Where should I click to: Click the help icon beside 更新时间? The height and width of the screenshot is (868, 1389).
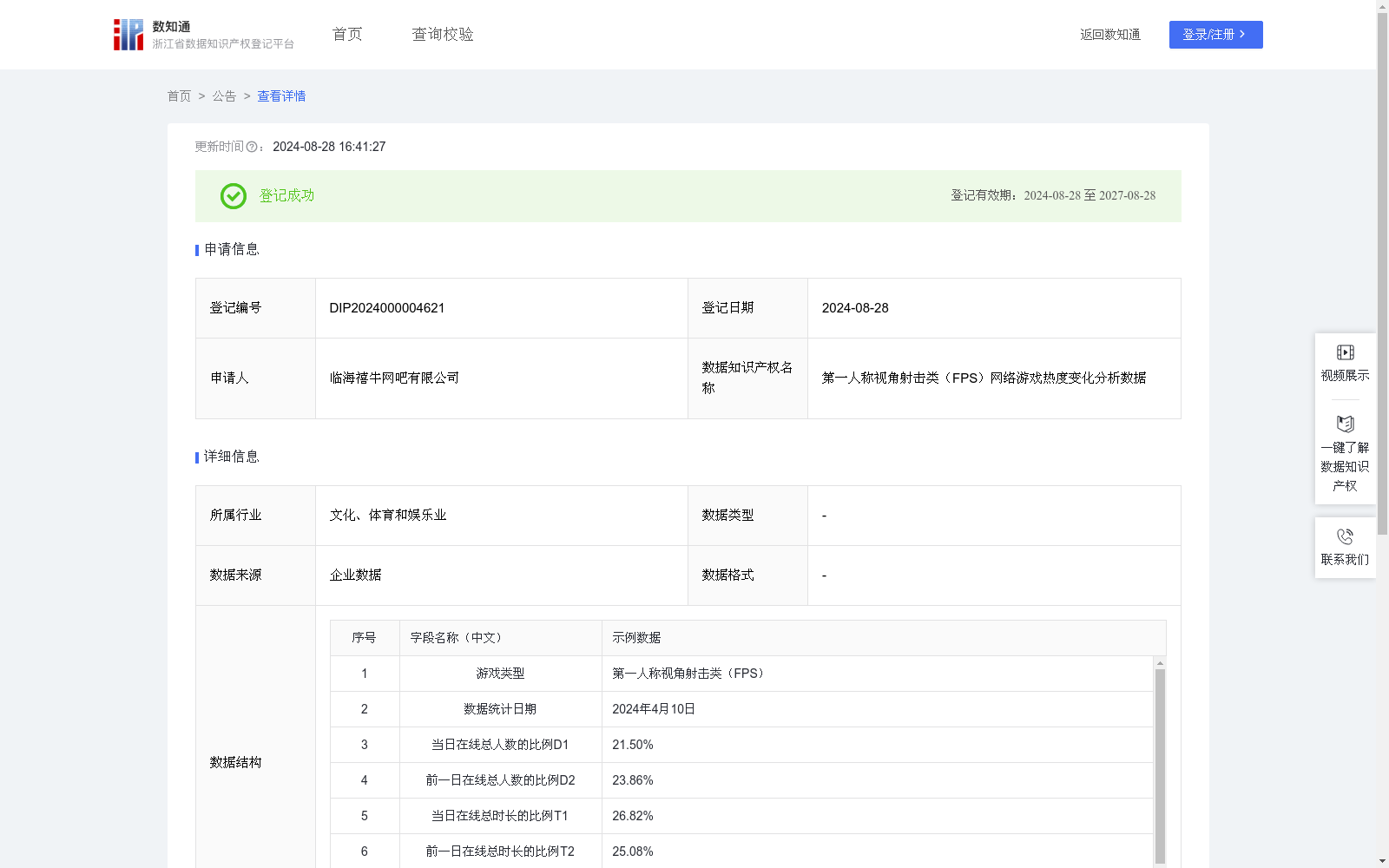[x=252, y=148]
